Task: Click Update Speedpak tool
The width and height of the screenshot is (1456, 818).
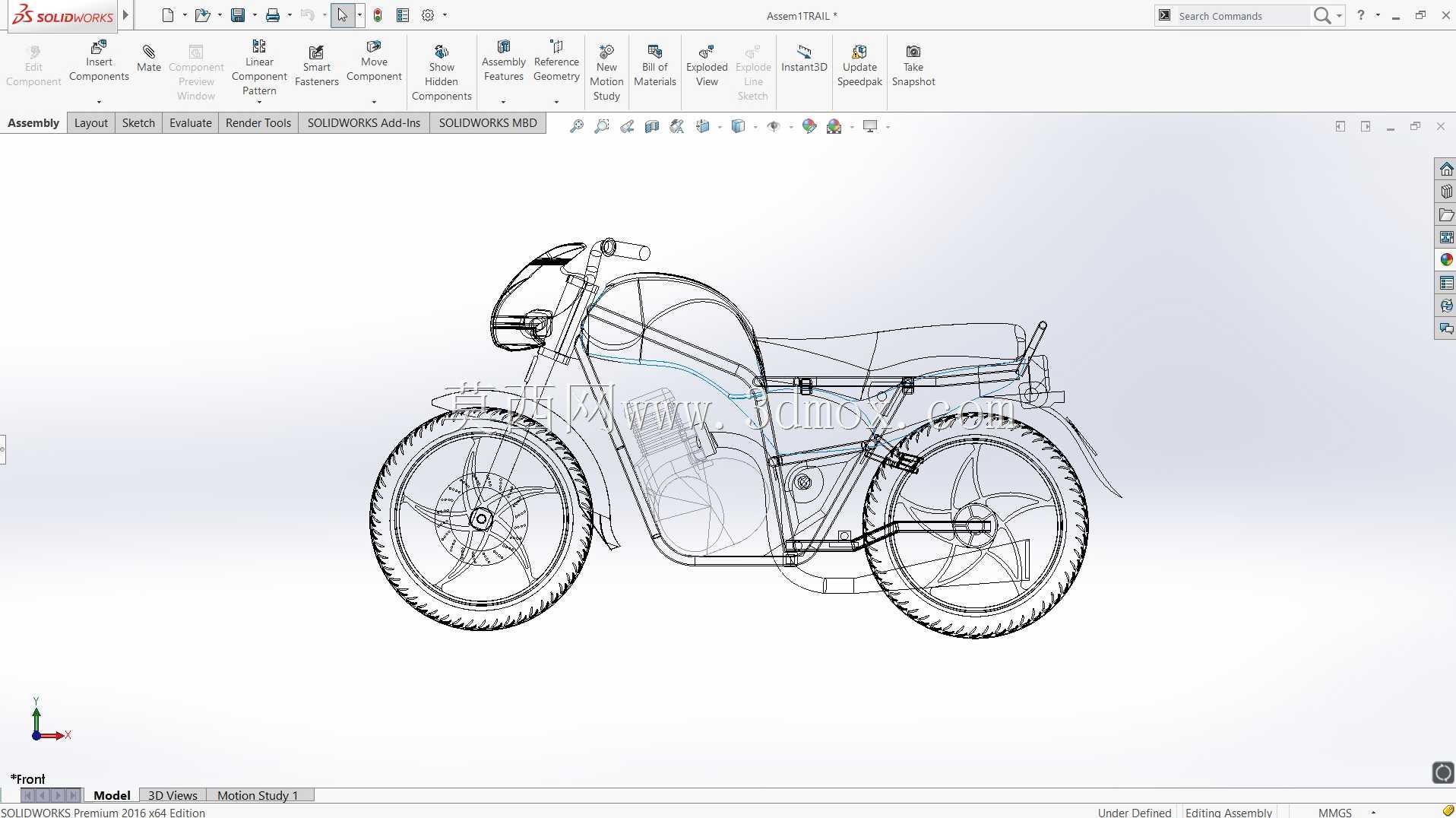Action: pyautogui.click(x=859, y=66)
